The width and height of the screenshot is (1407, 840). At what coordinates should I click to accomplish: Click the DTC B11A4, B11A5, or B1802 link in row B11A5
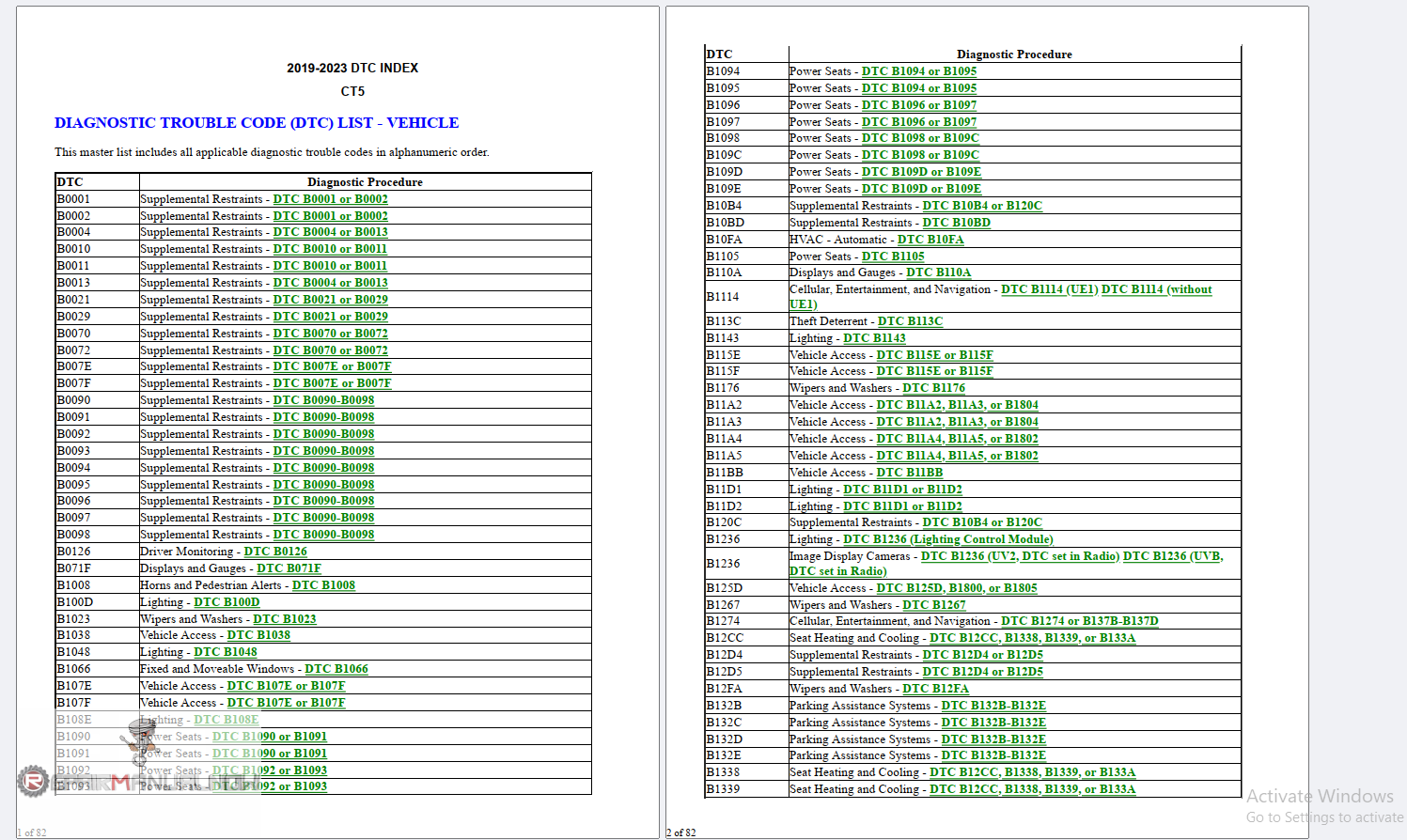coord(957,456)
